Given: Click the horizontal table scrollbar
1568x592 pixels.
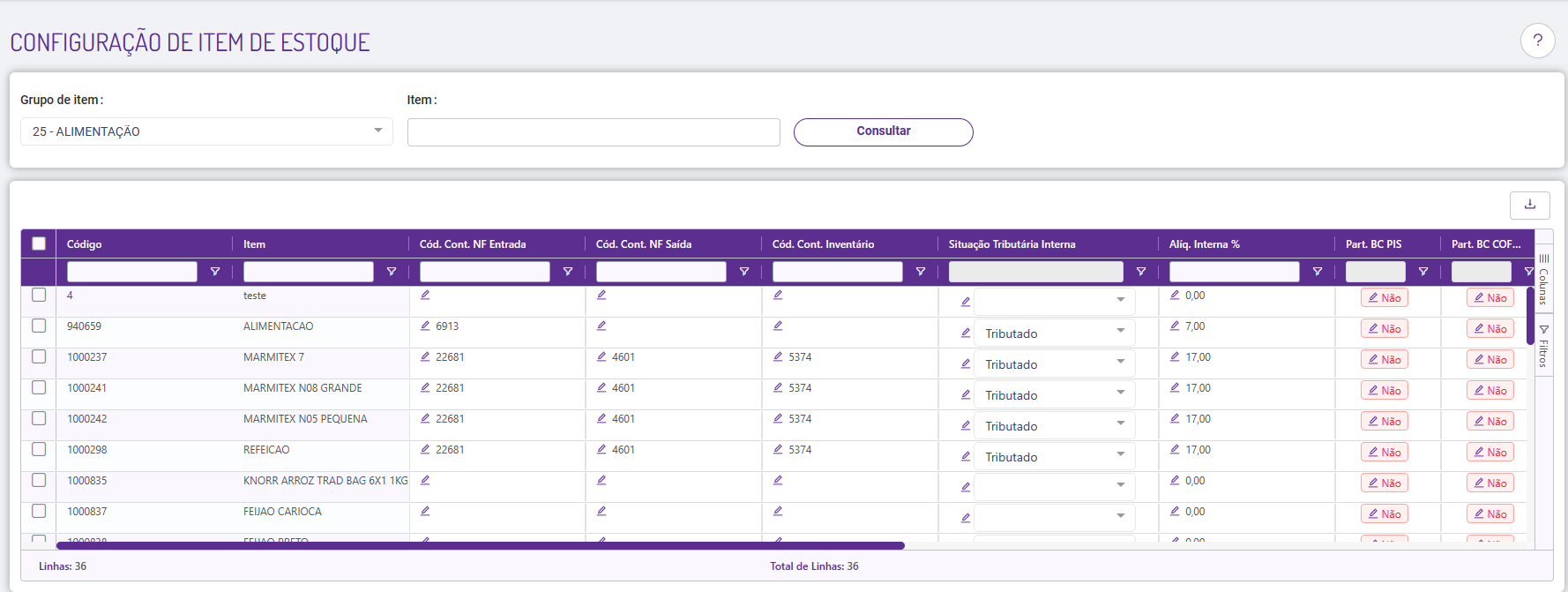Looking at the screenshot, I should point(481,545).
